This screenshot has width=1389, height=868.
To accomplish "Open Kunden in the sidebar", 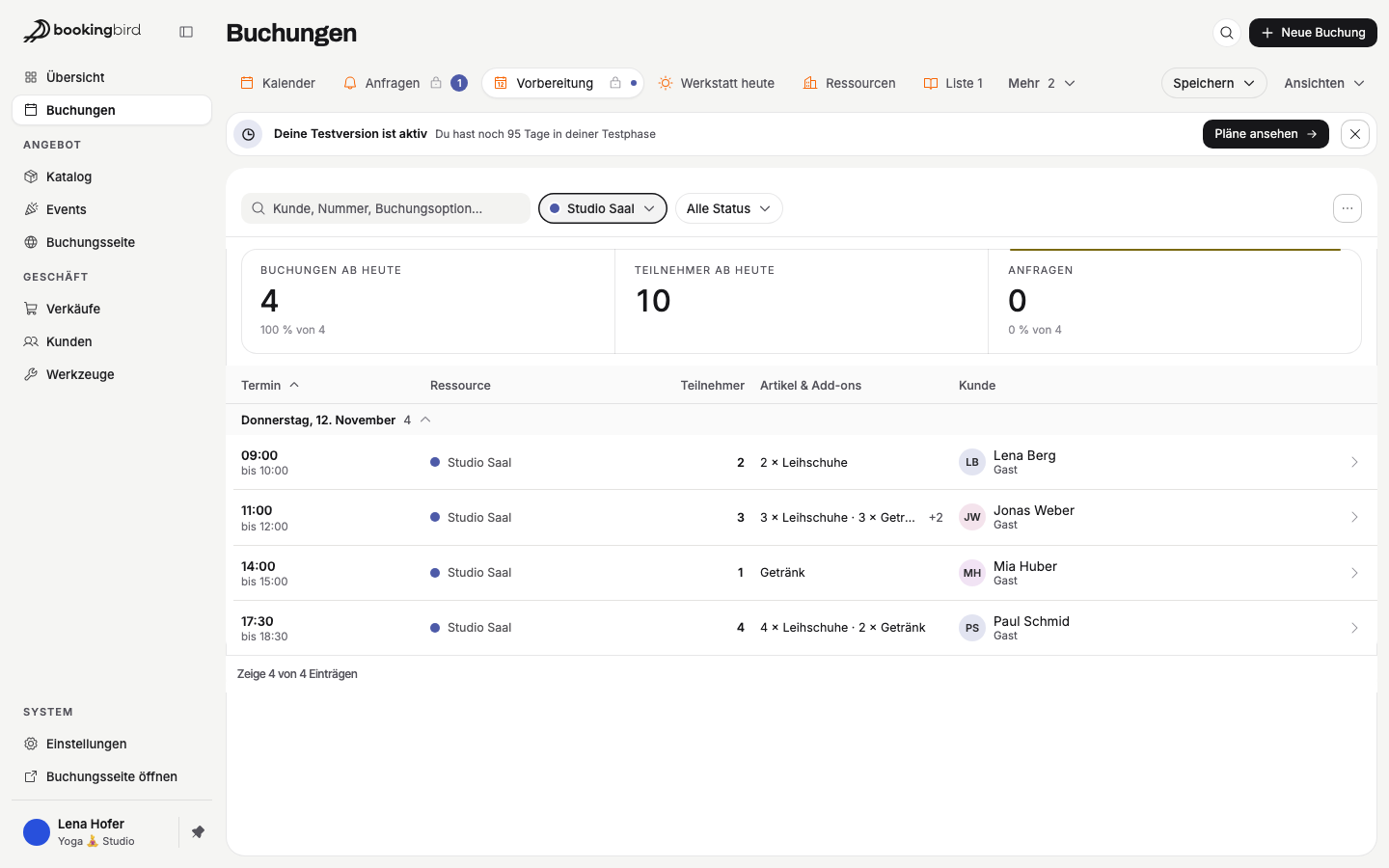I will 112,341.
